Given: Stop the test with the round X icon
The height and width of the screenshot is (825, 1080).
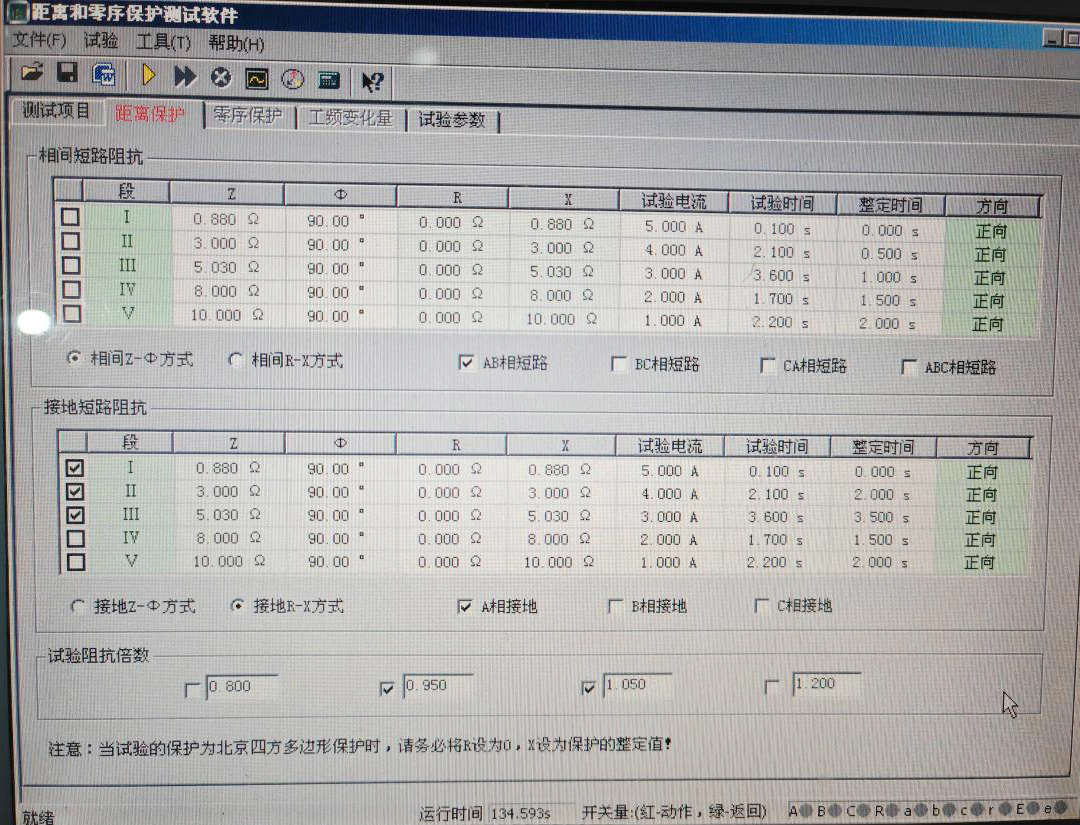Looking at the screenshot, I should 221,78.
